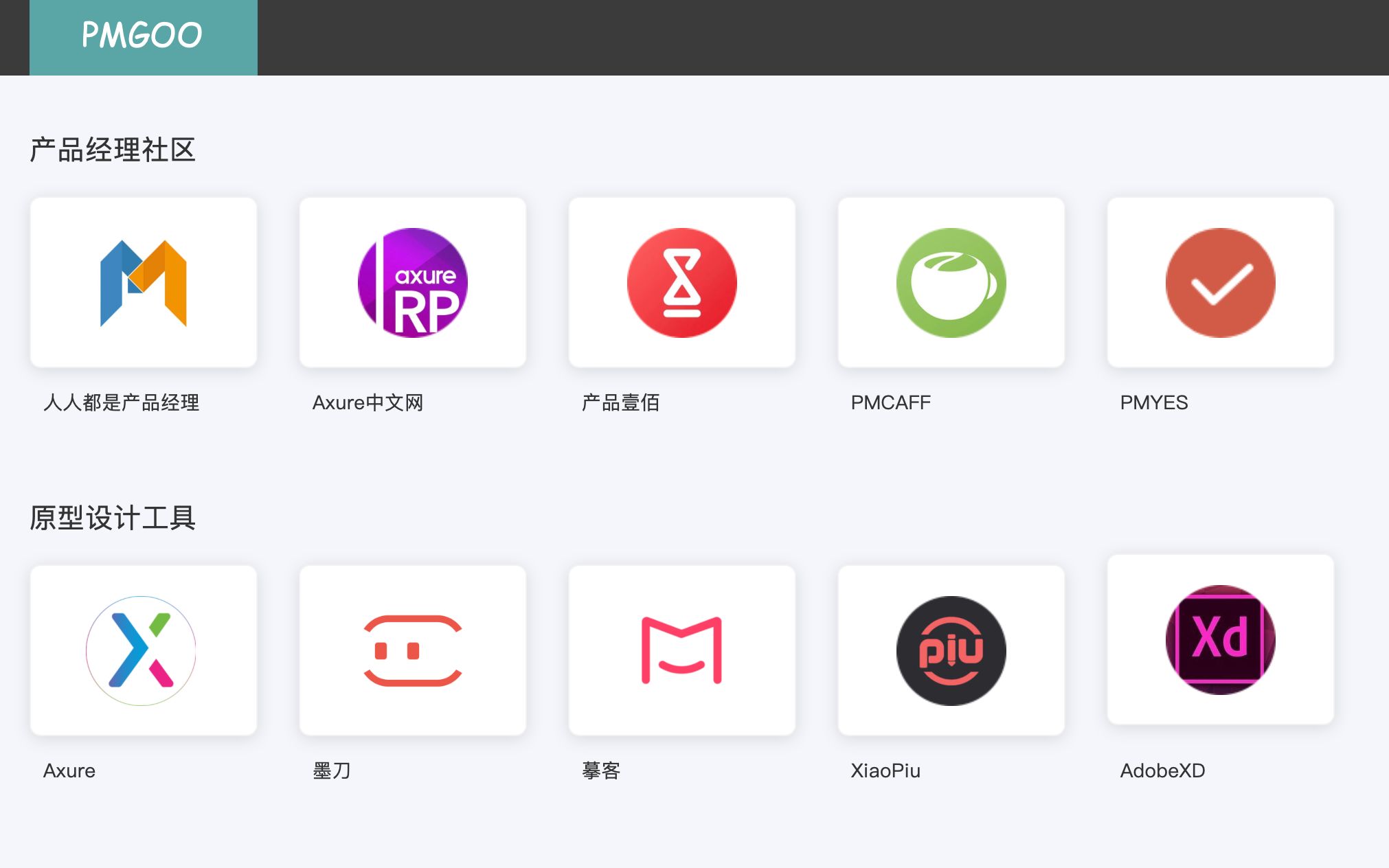Open the 人人都是产品经理 M logo icon
Image resolution: width=1389 pixels, height=868 pixels.
coord(144,283)
